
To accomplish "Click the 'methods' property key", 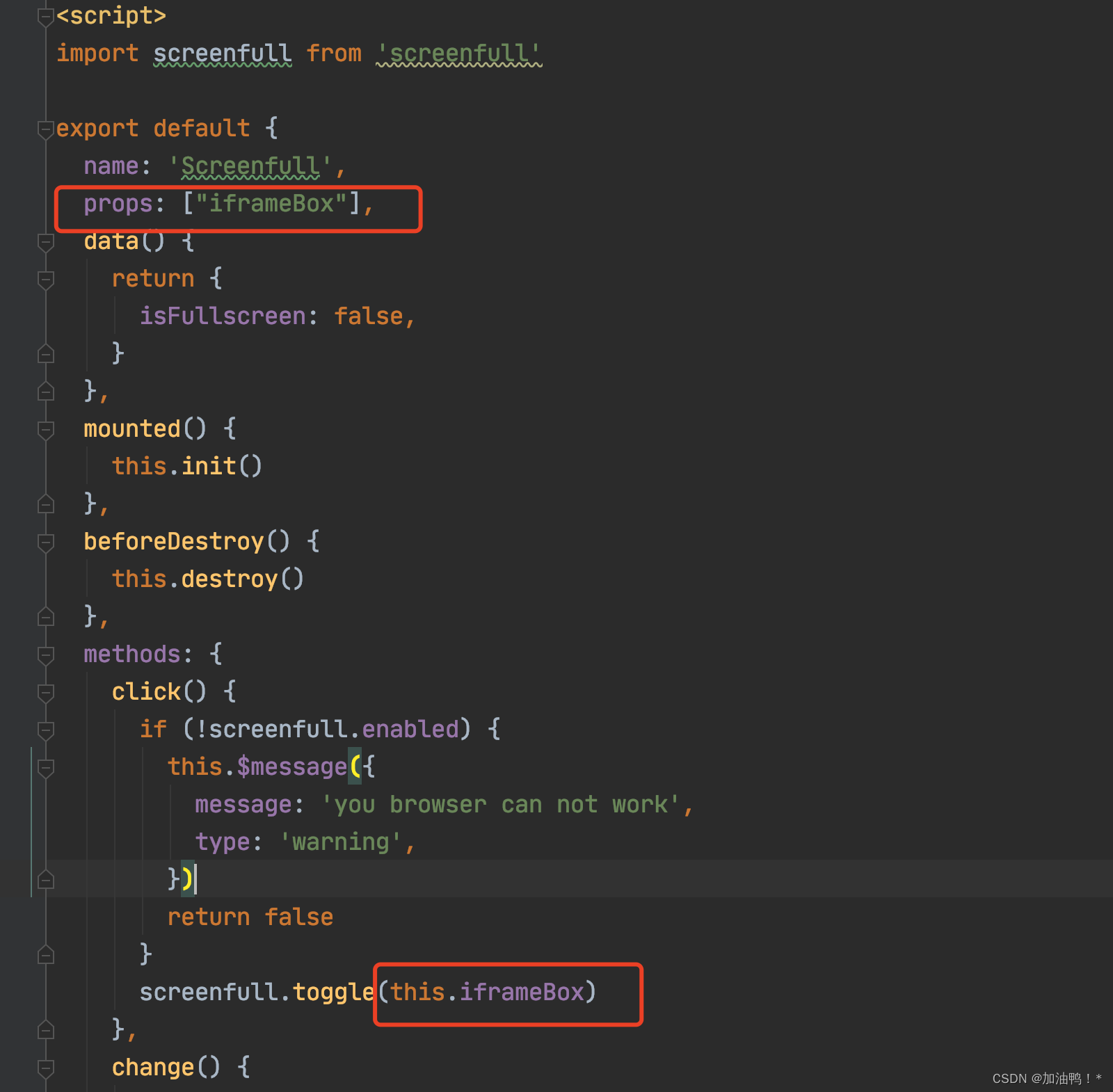I will (x=132, y=654).
